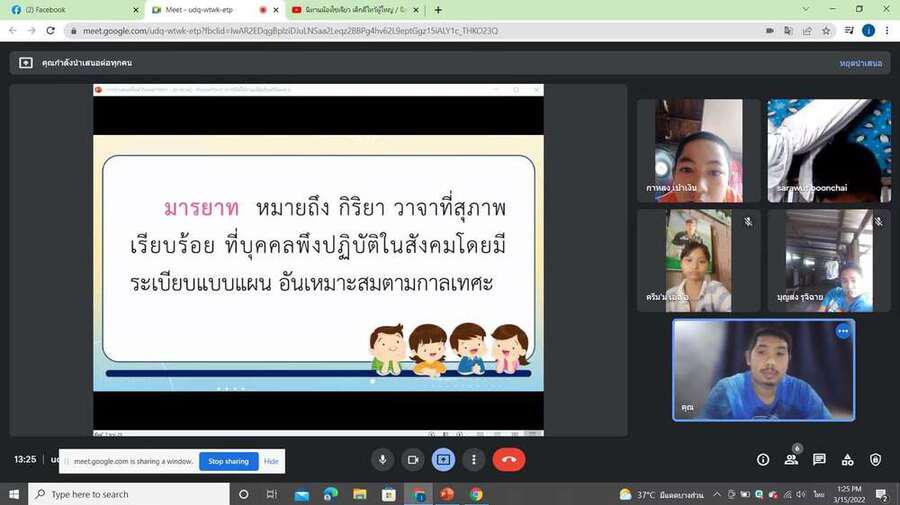Toggle the present screen button
Screen dimensions: 900x505
(443, 459)
